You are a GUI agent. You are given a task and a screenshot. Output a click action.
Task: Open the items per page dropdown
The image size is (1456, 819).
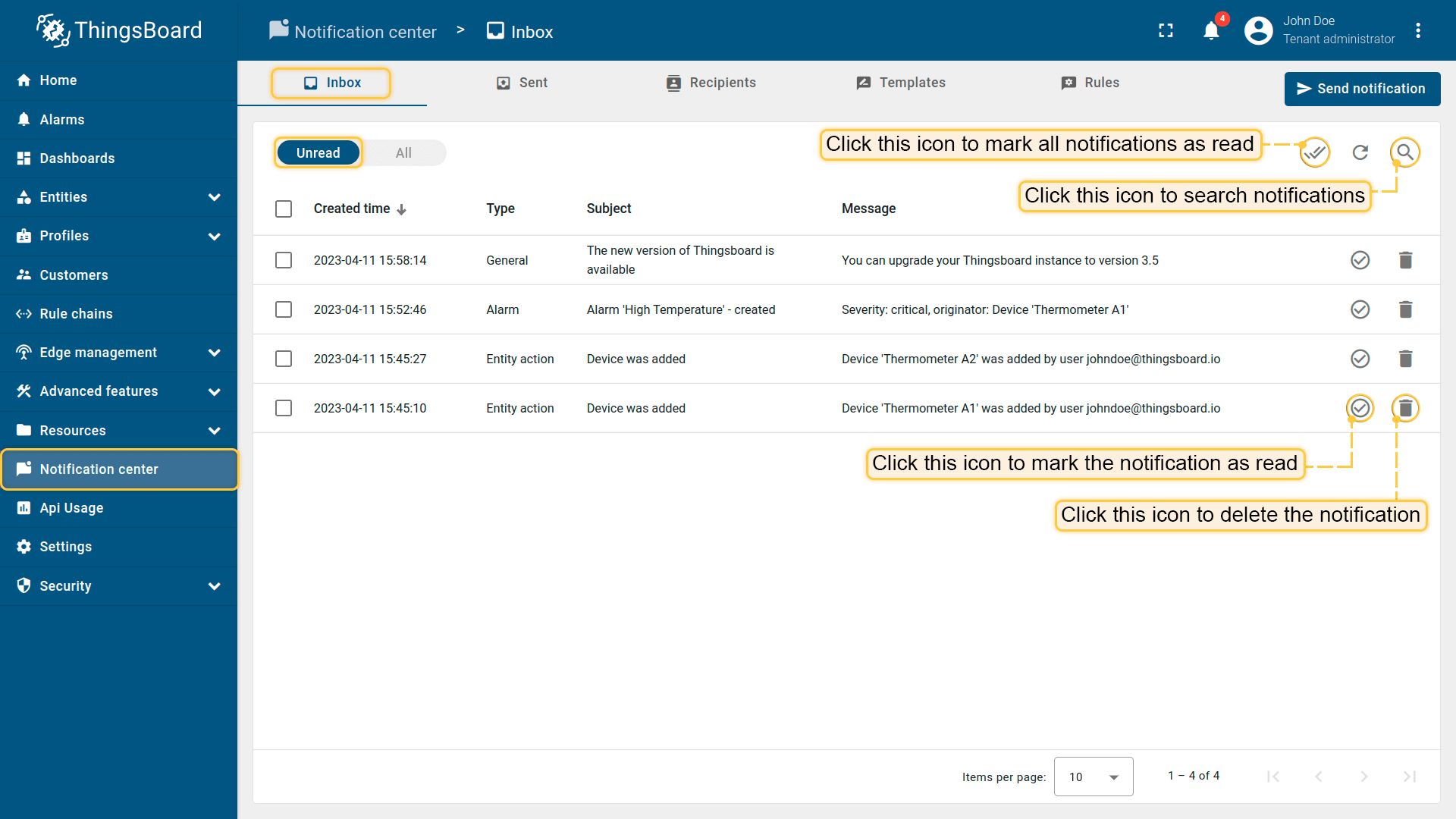[x=1093, y=777]
